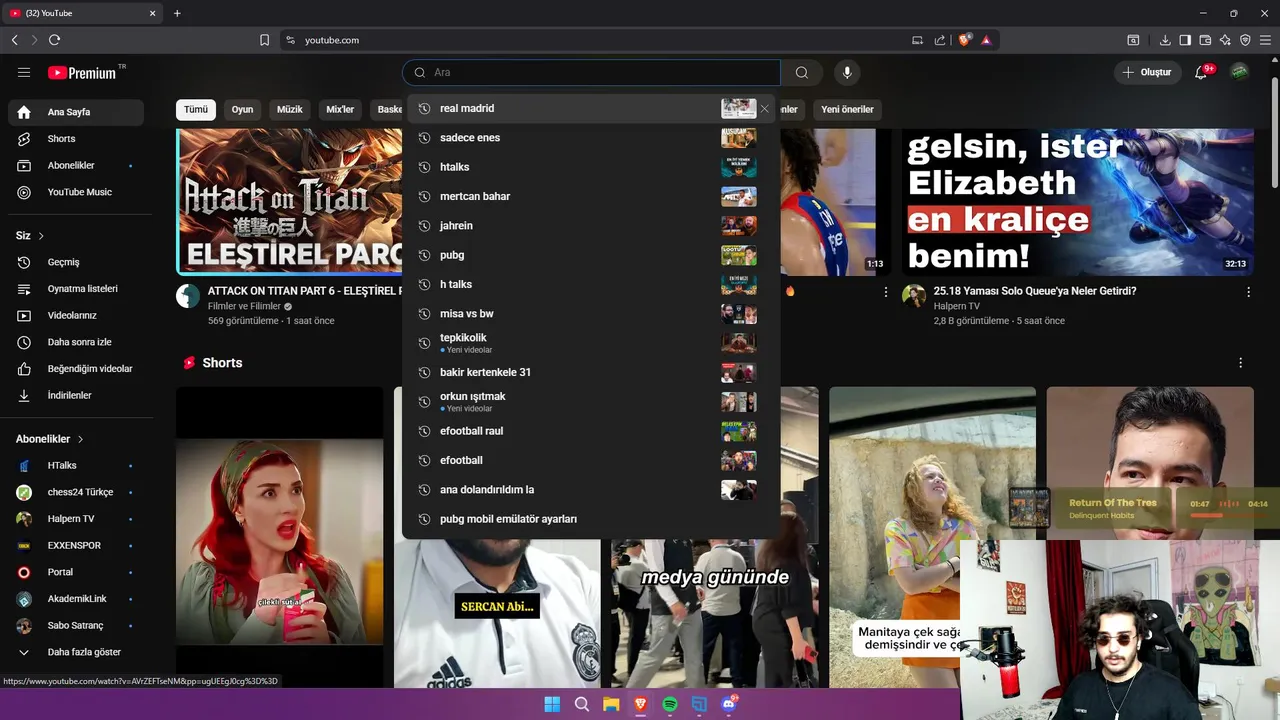Open Geçmiş history page
Image resolution: width=1280 pixels, height=720 pixels.
pos(76,262)
